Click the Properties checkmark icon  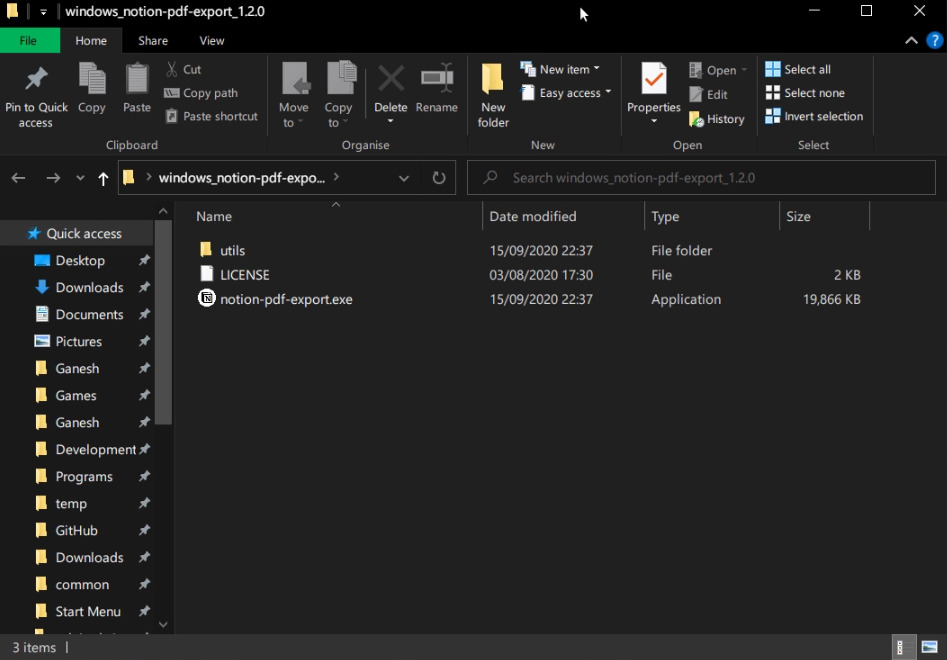click(x=653, y=78)
